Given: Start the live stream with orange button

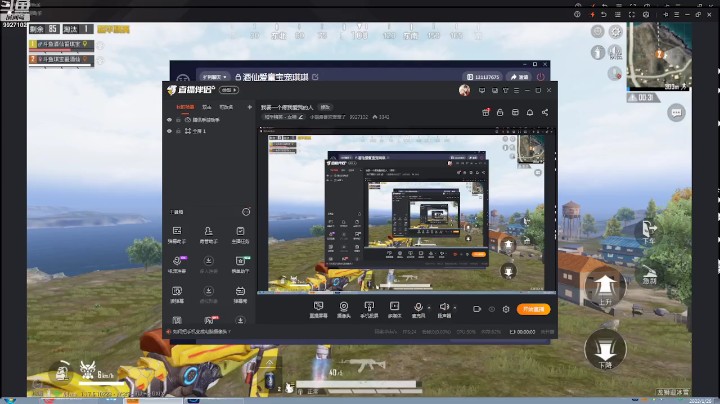Looking at the screenshot, I should click(533, 309).
